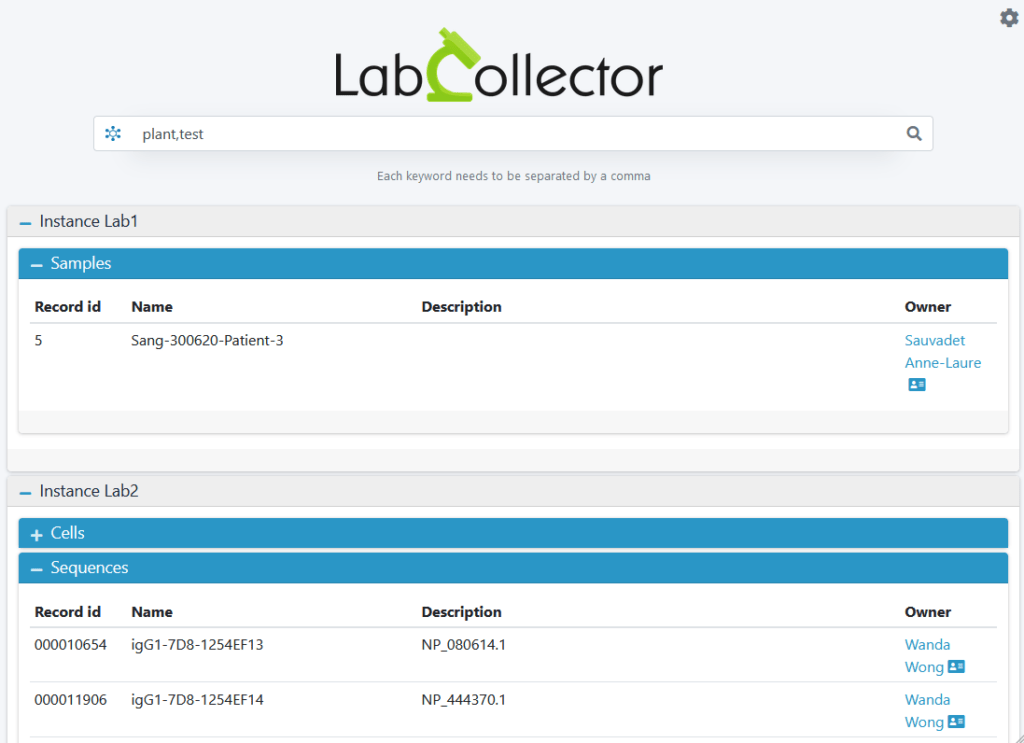Collapse the Sequences panel
1024x743 pixels.
coord(37,569)
